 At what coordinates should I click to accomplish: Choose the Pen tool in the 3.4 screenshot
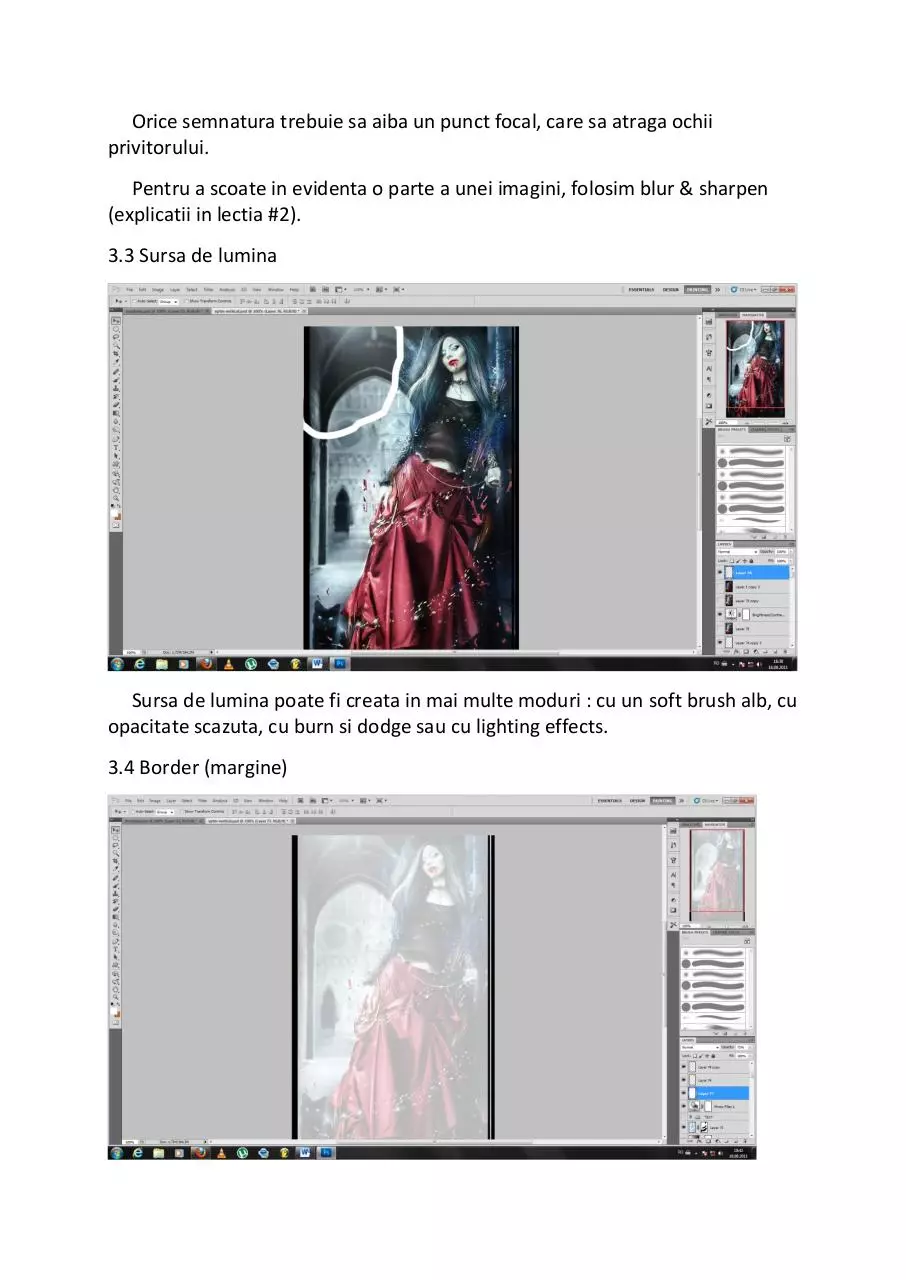[116, 943]
